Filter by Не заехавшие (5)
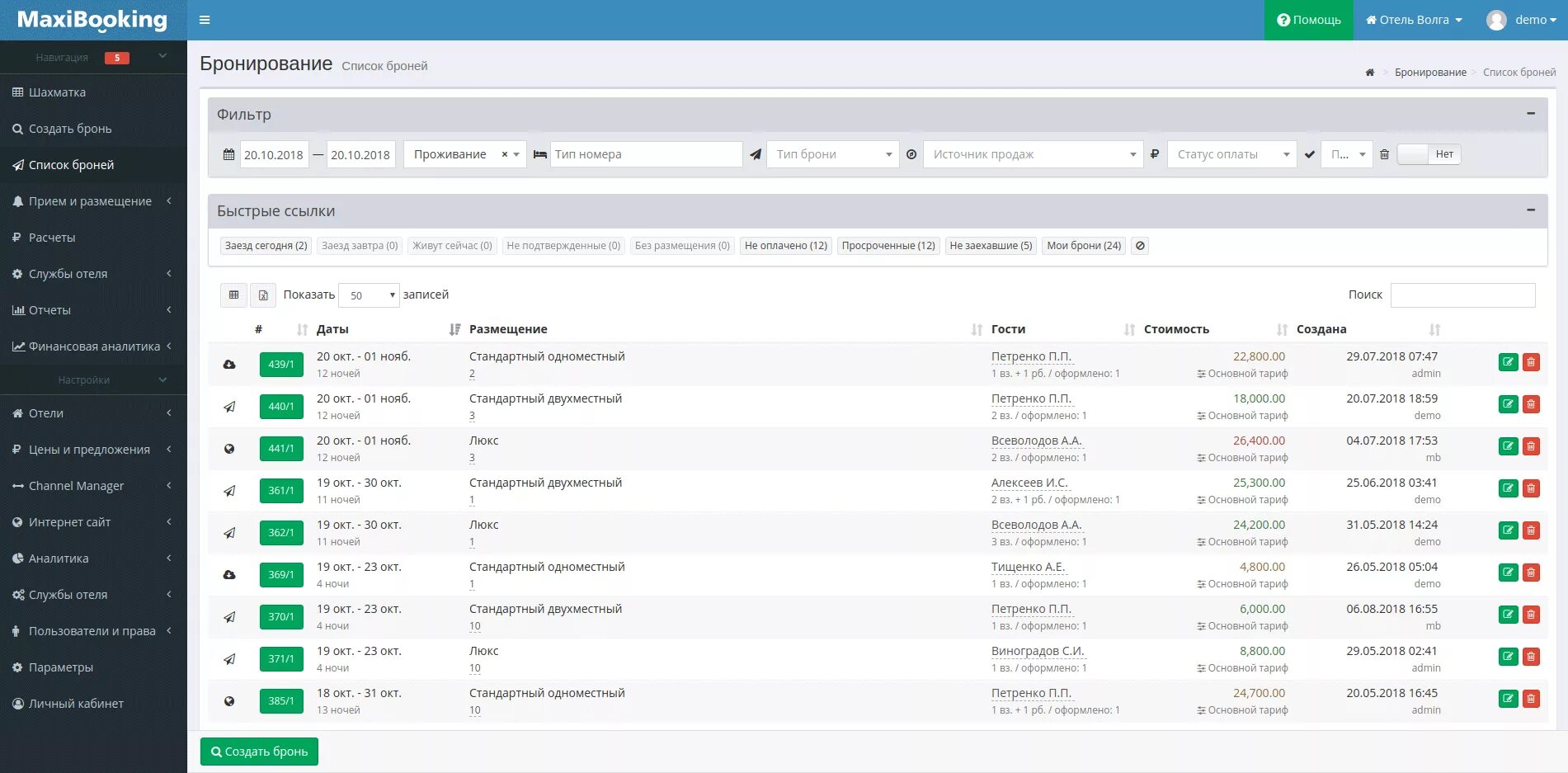This screenshot has height=773, width=1568. [991, 246]
